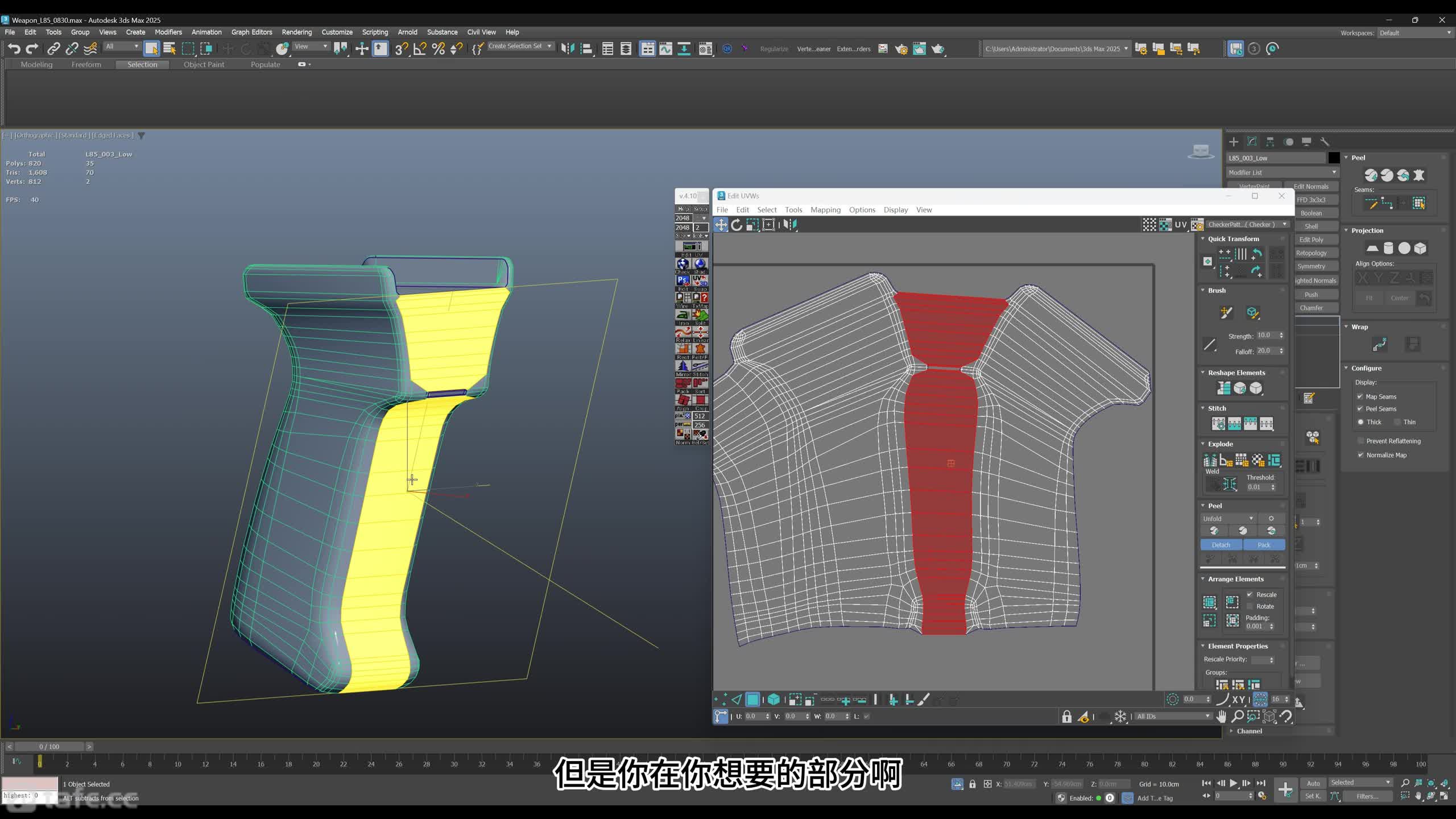1456x819 pixels.
Task: Click the Detach button in Peel rollout
Action: click(x=1221, y=545)
